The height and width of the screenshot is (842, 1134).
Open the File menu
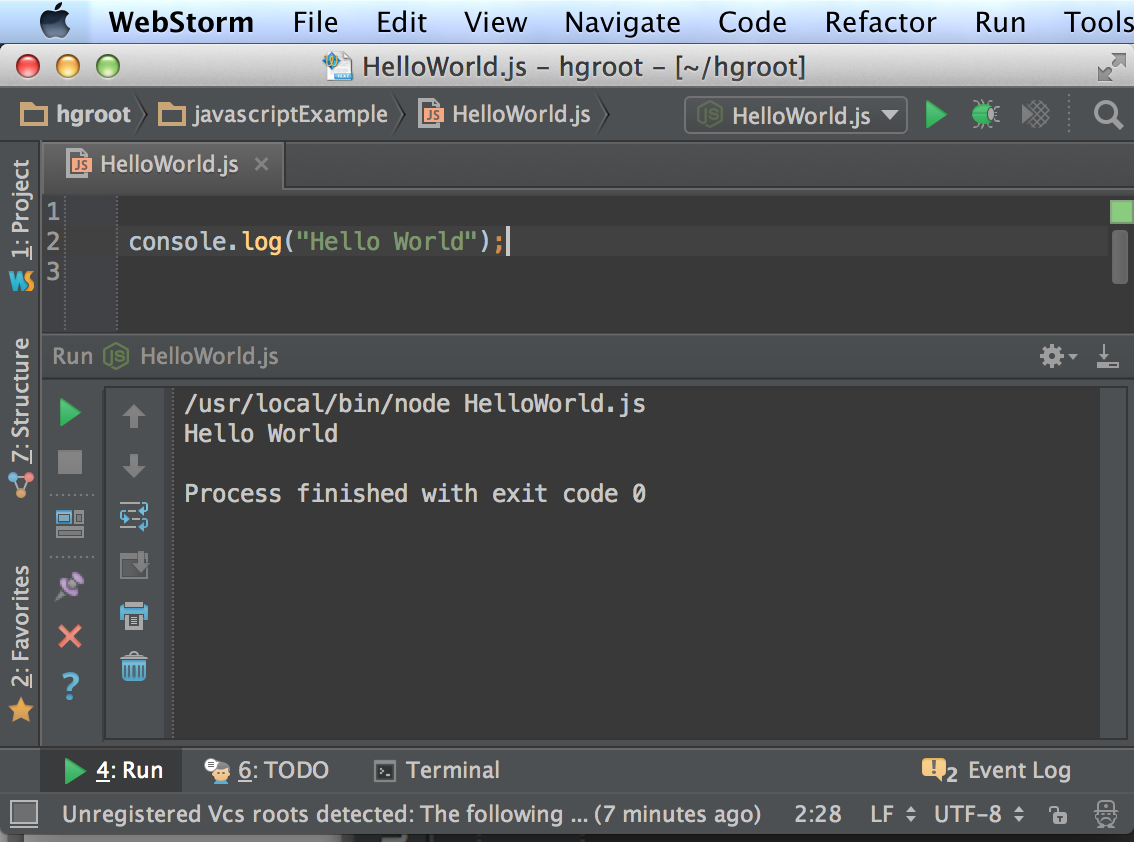(x=315, y=22)
